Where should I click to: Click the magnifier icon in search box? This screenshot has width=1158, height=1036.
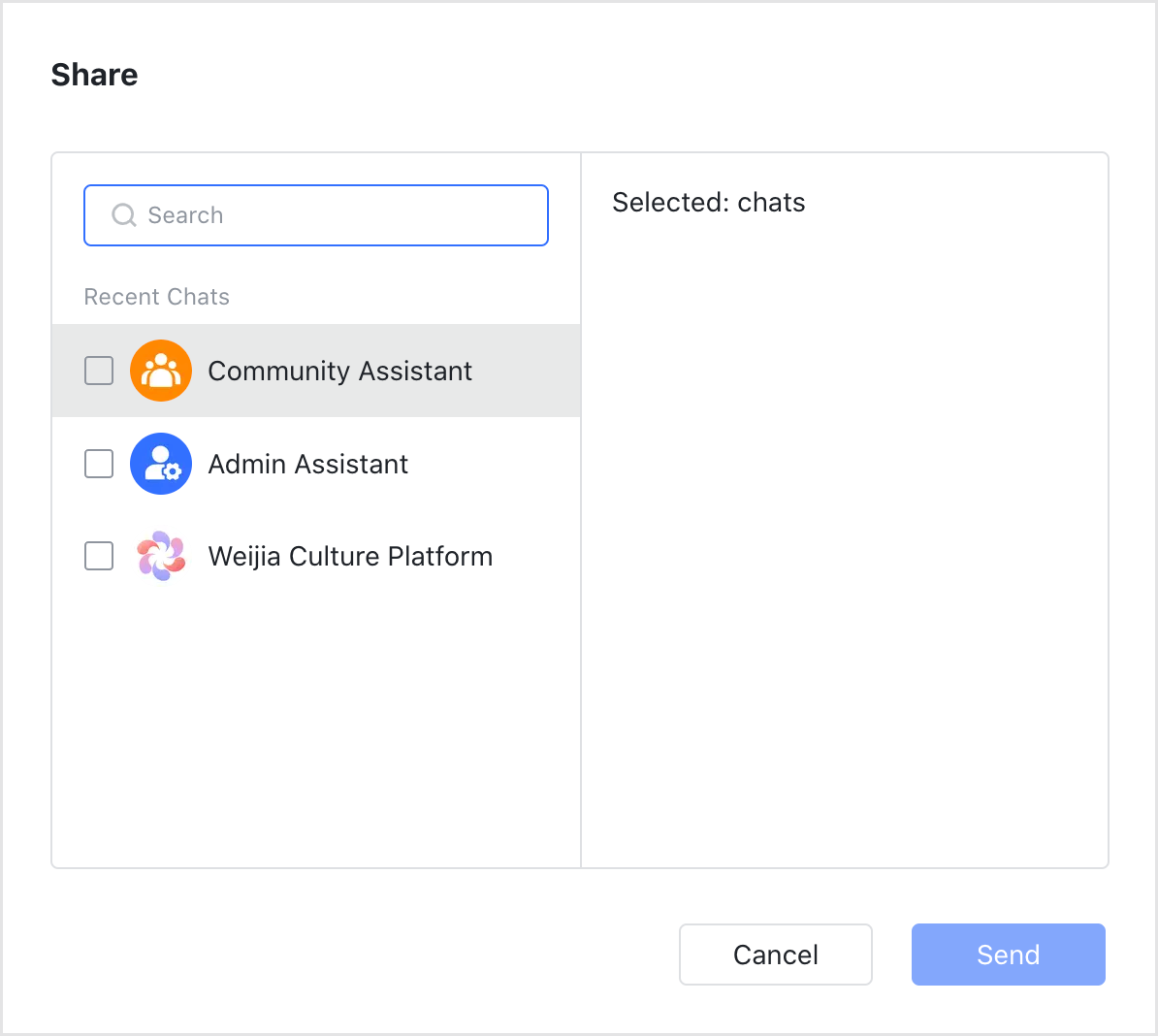(x=124, y=215)
